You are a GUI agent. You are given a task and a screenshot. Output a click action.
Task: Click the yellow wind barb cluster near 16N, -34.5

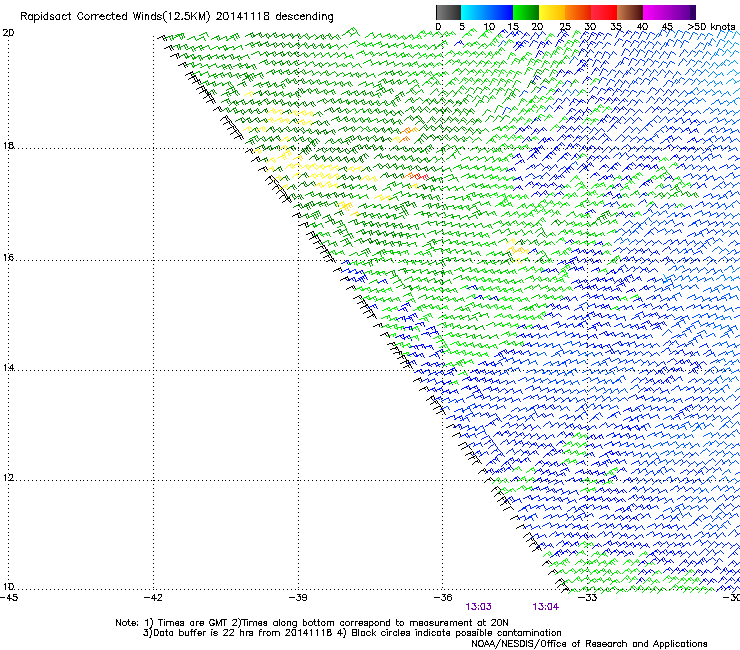[x=517, y=249]
